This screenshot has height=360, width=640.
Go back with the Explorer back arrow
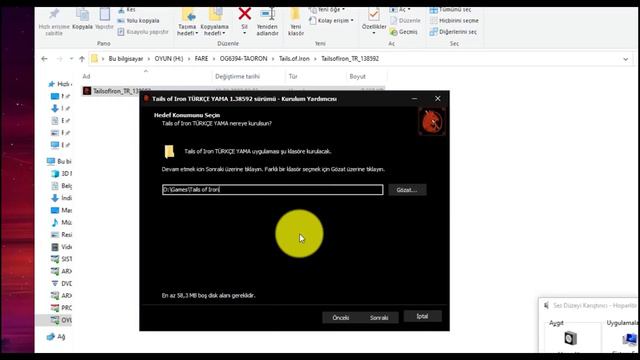(x=44, y=59)
